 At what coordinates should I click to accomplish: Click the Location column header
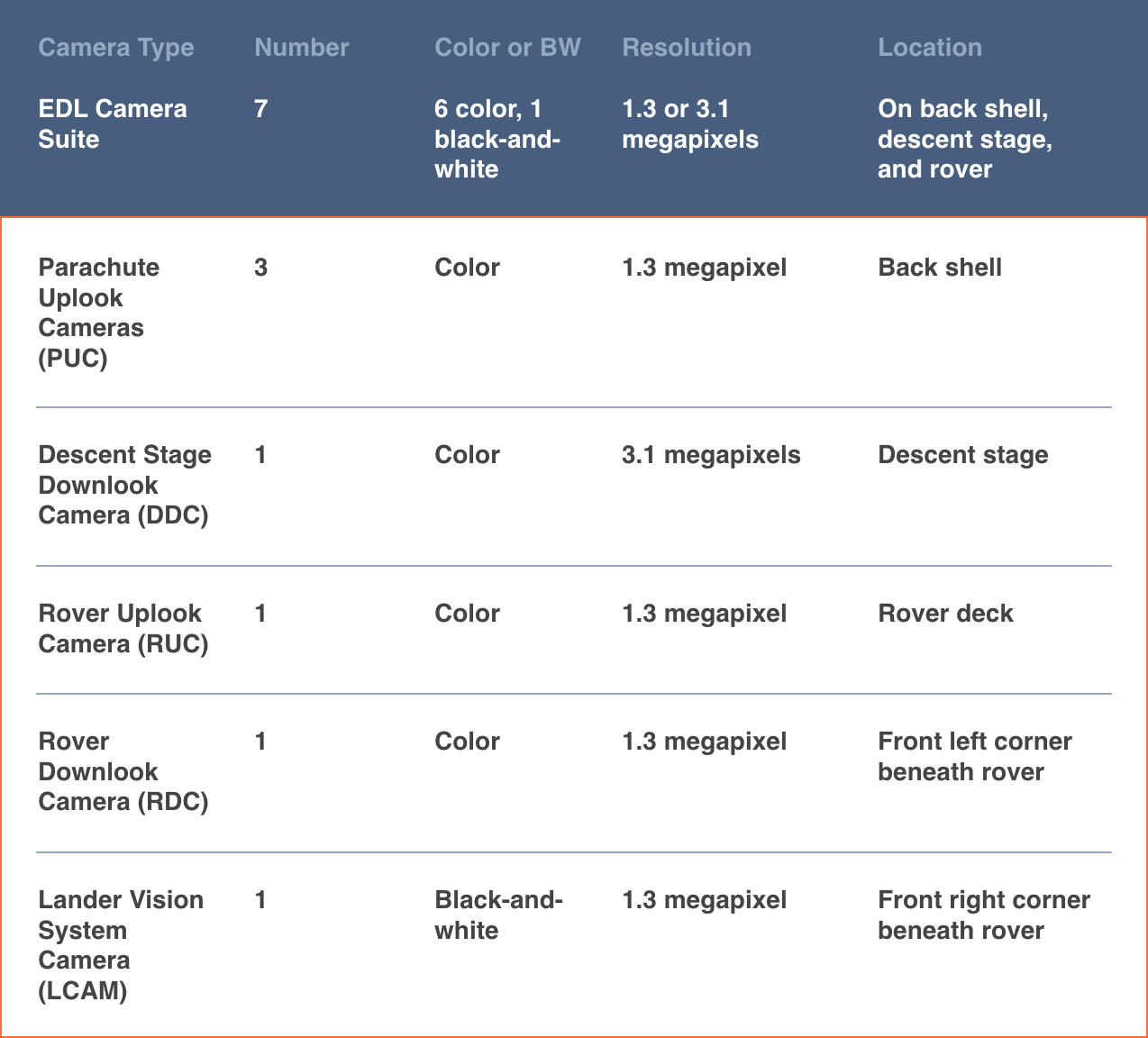(x=930, y=48)
